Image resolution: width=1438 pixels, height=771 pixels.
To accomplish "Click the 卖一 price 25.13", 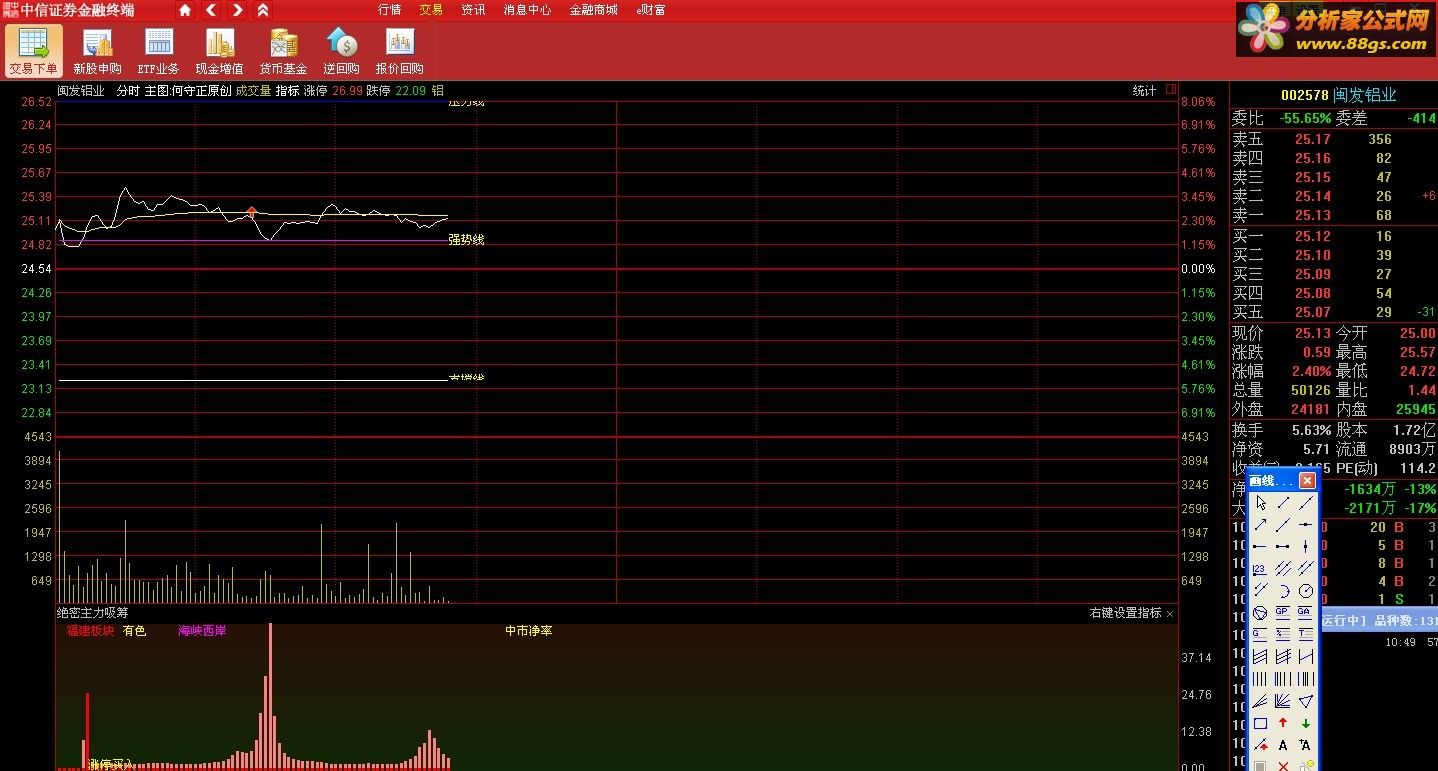I will pyautogui.click(x=1312, y=215).
